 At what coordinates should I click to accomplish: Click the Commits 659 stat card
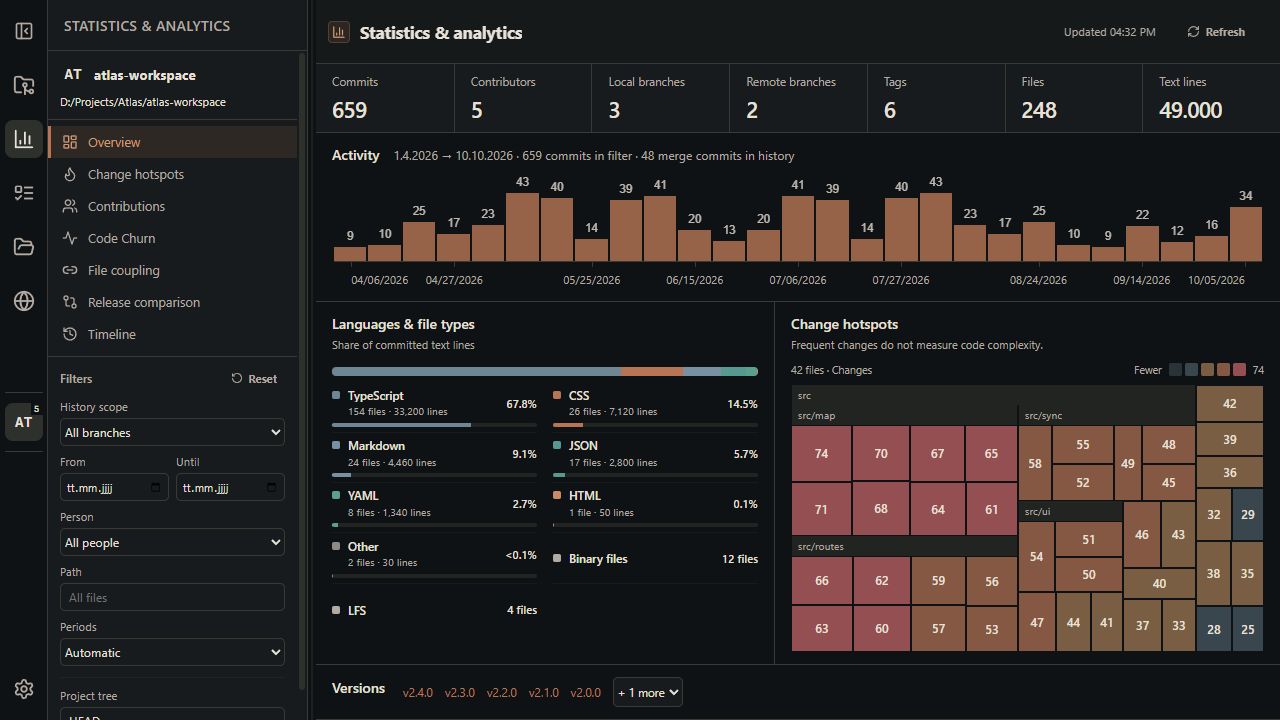385,97
